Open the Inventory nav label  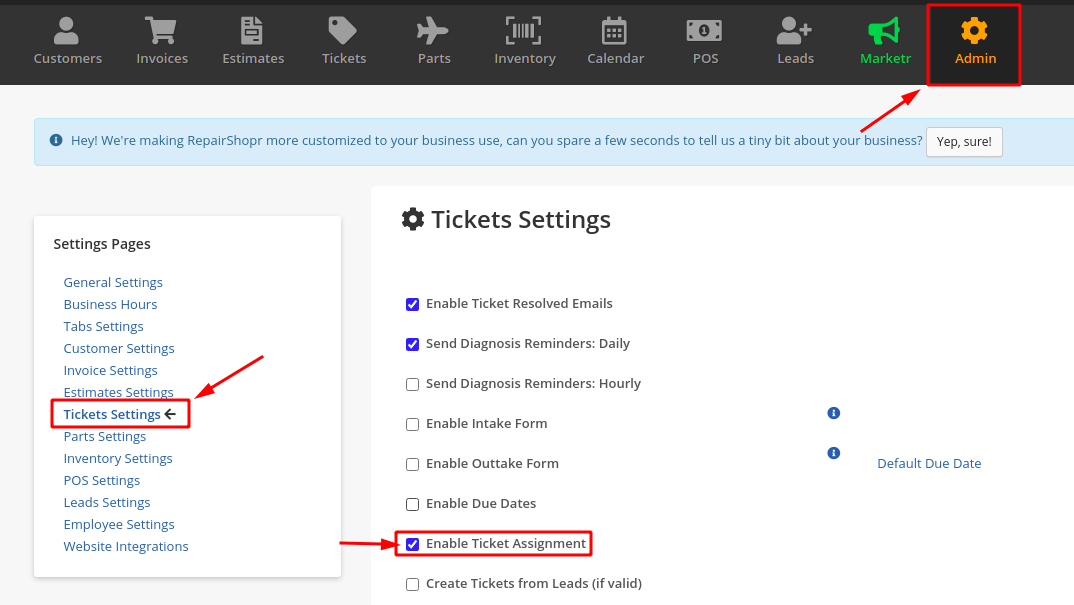coord(525,58)
